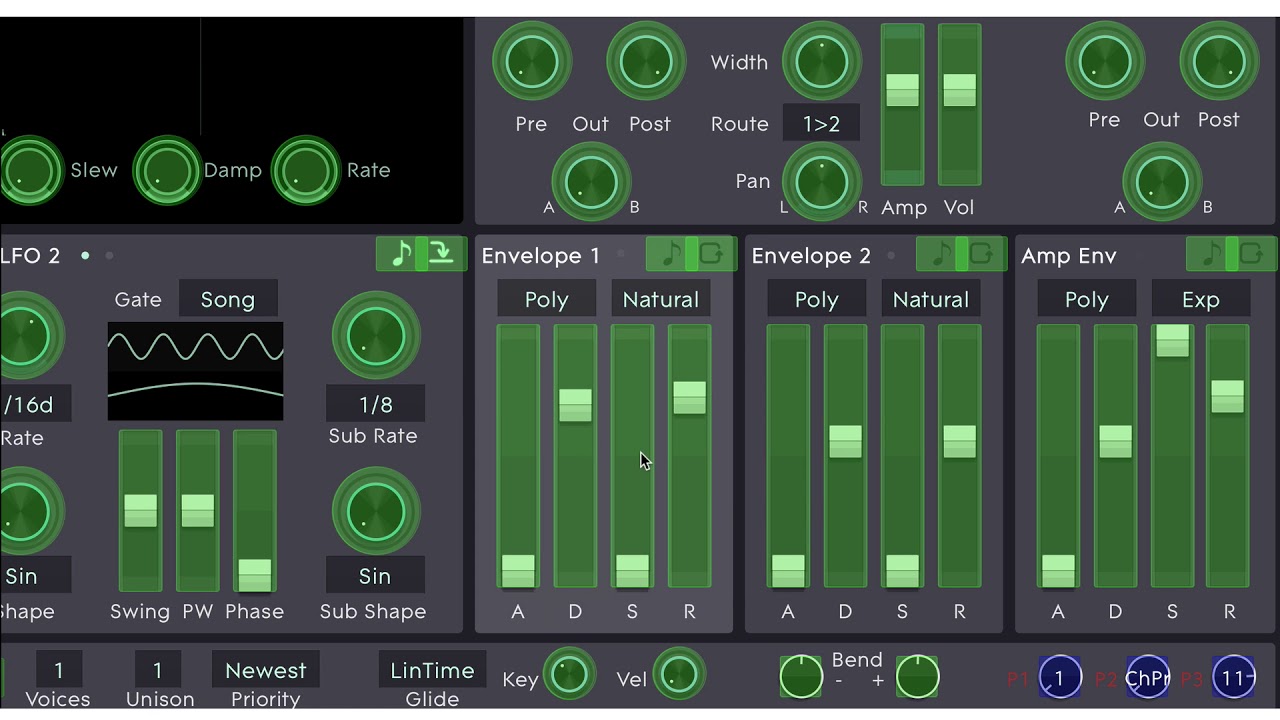
Task: Click the Envelope 2 Release slider handle
Action: click(x=959, y=441)
